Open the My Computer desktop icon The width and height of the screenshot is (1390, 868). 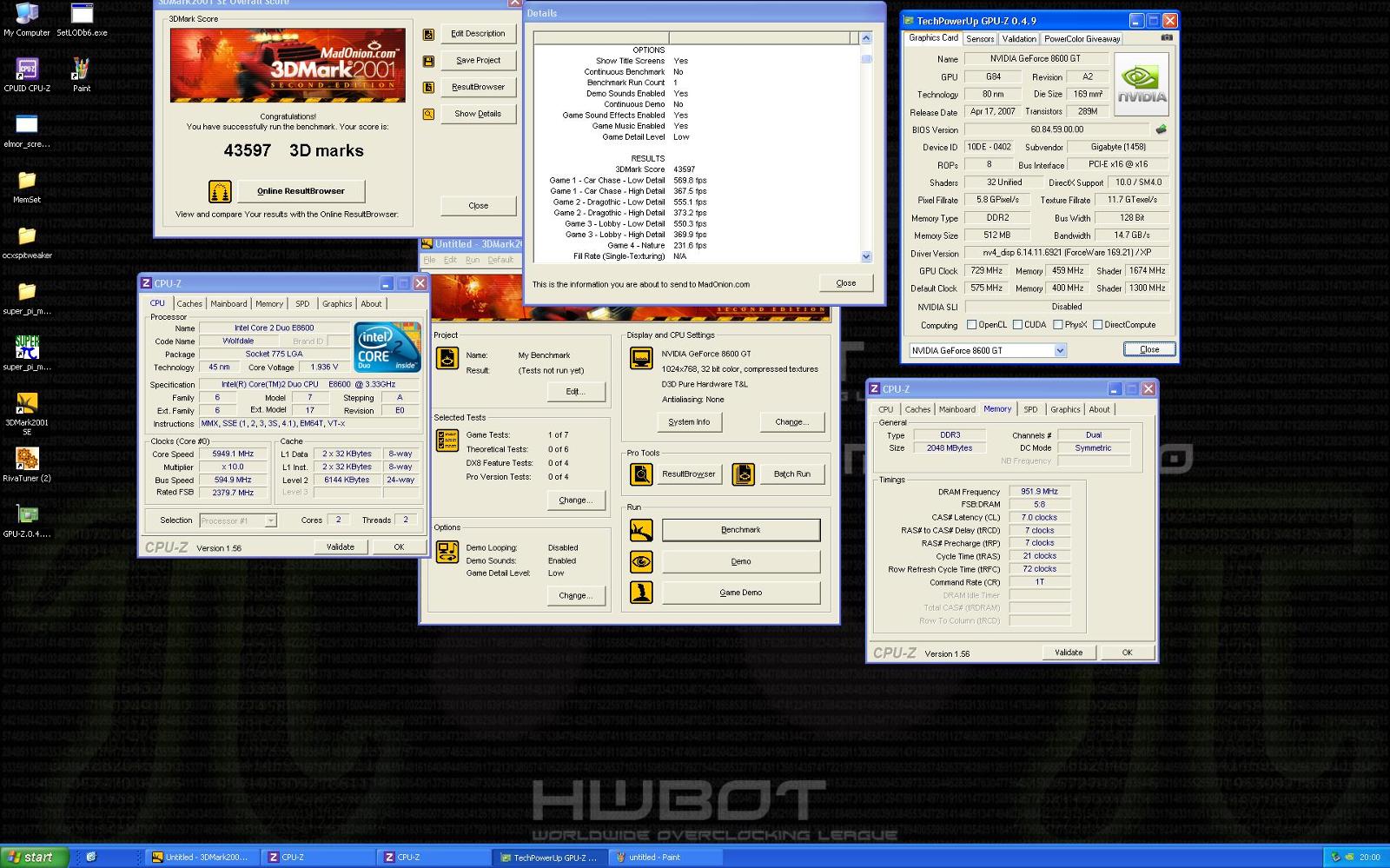[x=27, y=19]
